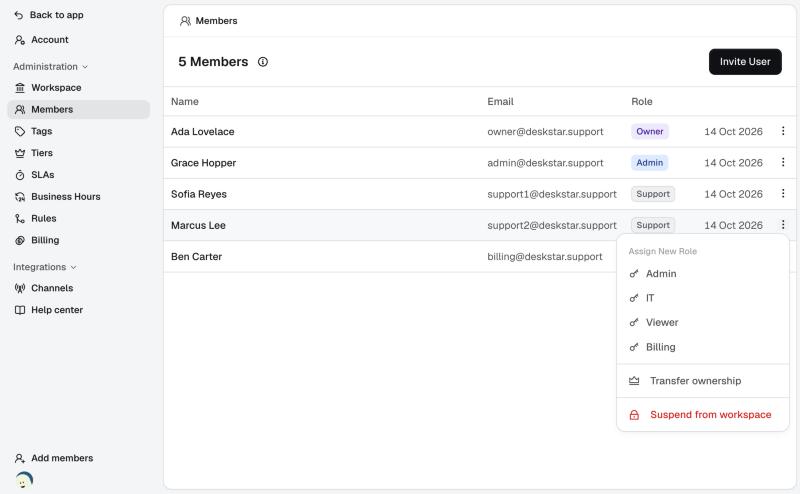Click the crown icon for Transfer ownership
Viewport: 800px width, 494px height.
pos(634,381)
